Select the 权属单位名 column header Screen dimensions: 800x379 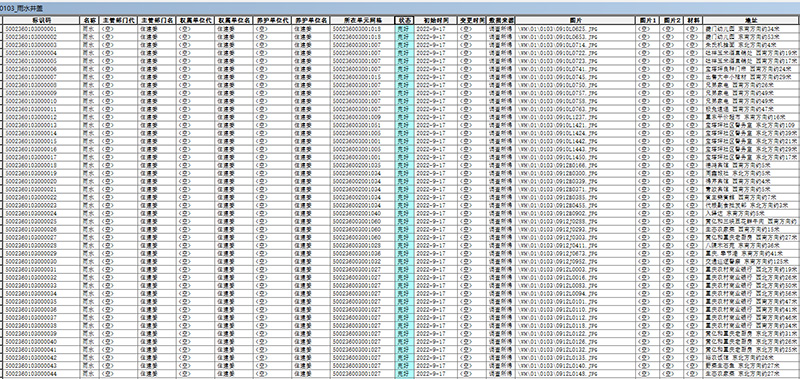click(234, 20)
